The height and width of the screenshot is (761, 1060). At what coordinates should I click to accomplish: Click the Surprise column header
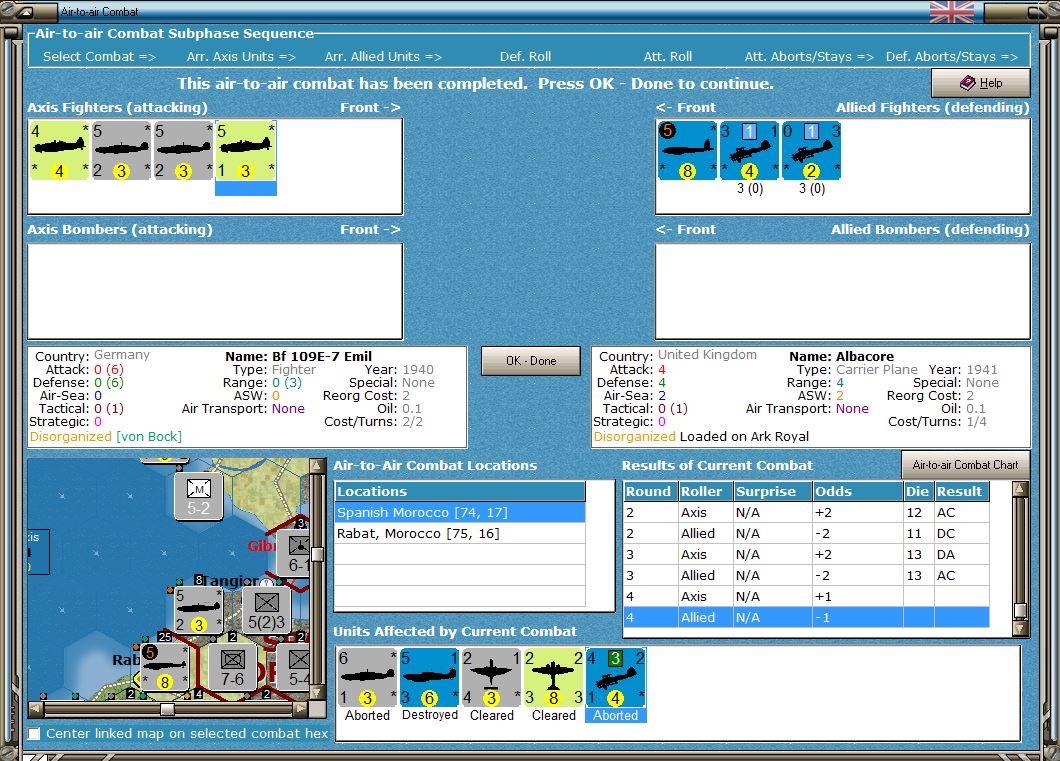(x=773, y=491)
